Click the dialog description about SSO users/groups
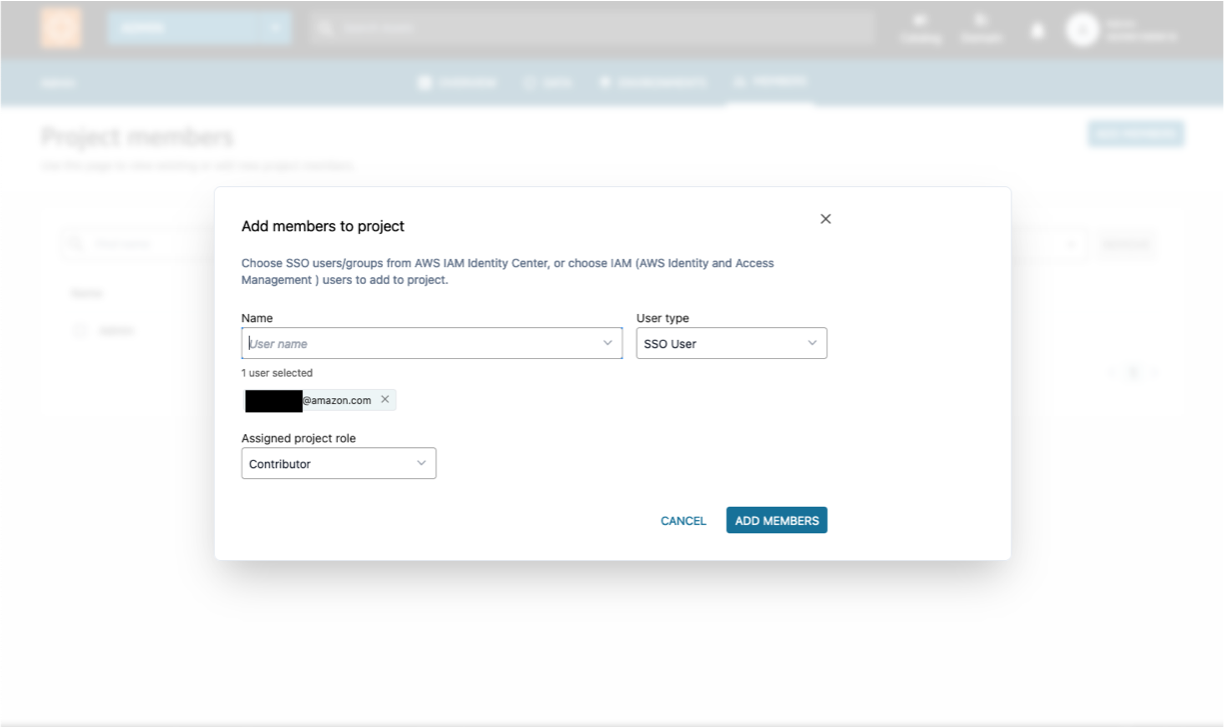 point(508,271)
